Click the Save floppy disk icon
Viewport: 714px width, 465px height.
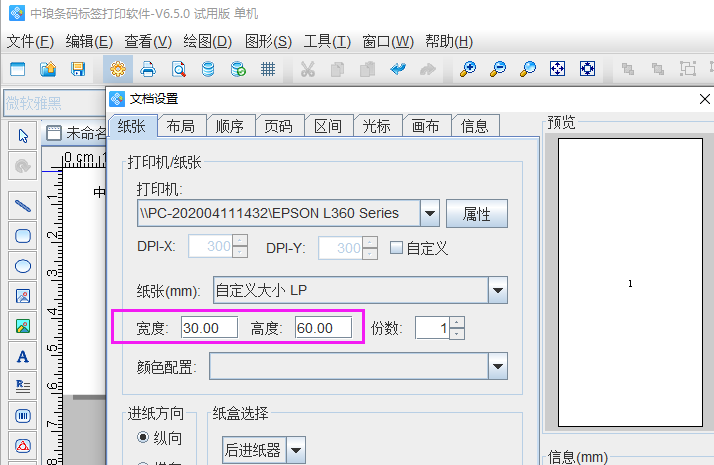tap(78, 69)
